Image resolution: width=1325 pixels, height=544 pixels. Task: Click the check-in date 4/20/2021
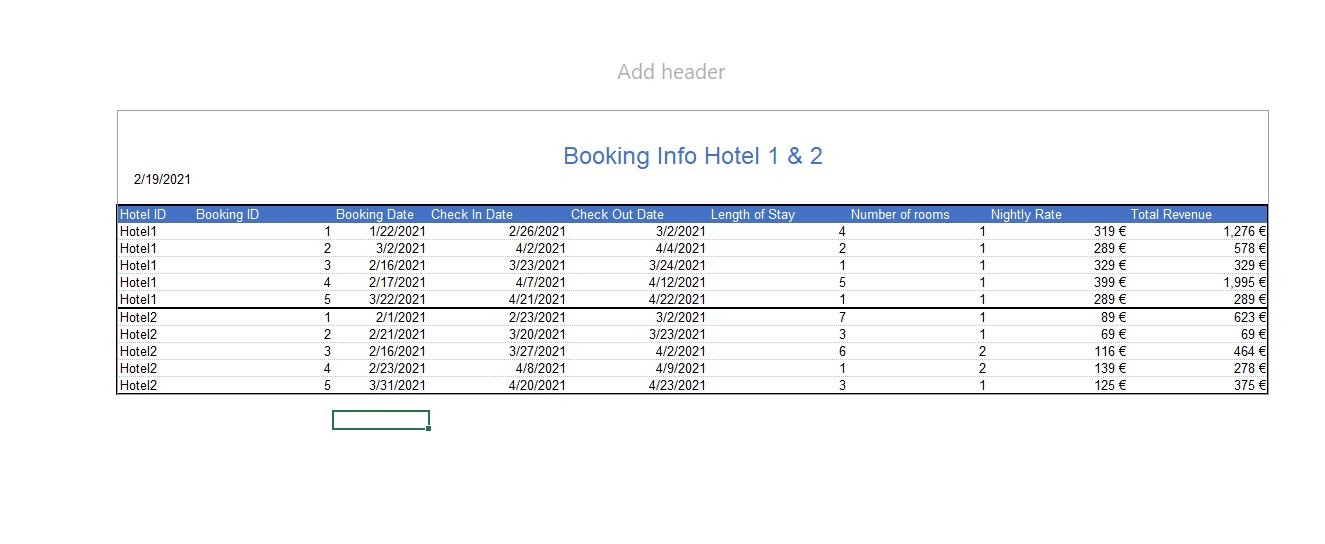point(537,385)
